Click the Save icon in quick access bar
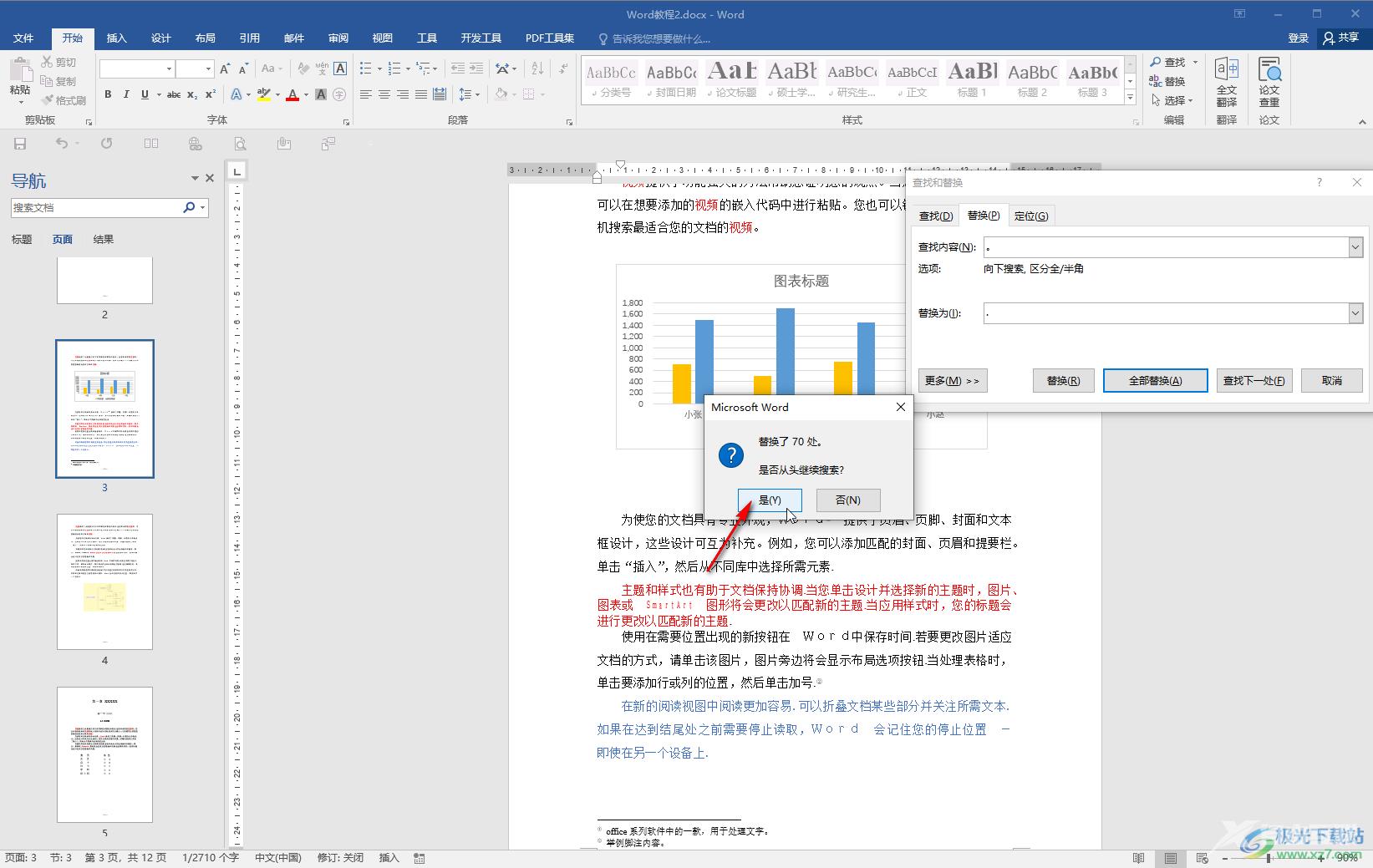The height and width of the screenshot is (868, 1373). click(x=20, y=144)
